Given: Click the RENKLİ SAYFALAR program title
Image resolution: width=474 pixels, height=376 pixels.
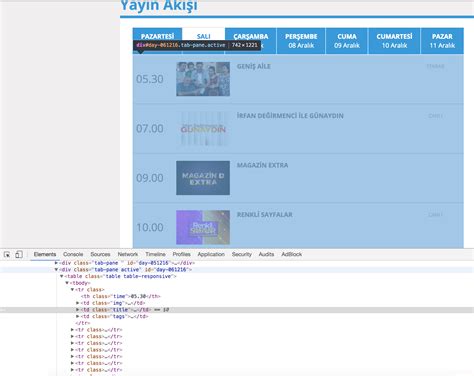Looking at the screenshot, I should click(265, 214).
